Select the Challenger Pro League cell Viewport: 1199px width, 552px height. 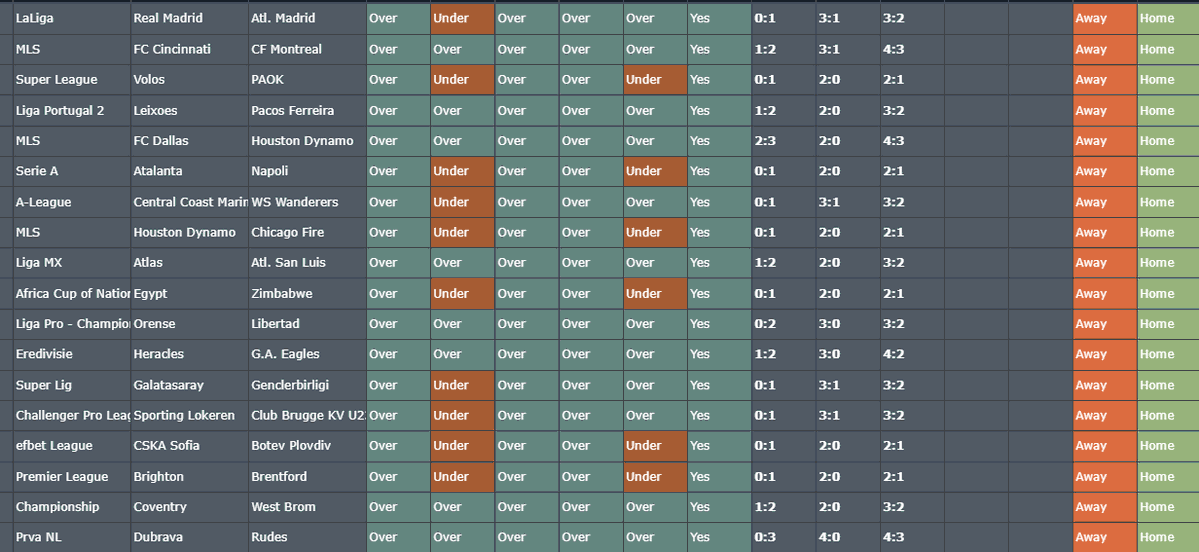pyautogui.click(x=72, y=415)
